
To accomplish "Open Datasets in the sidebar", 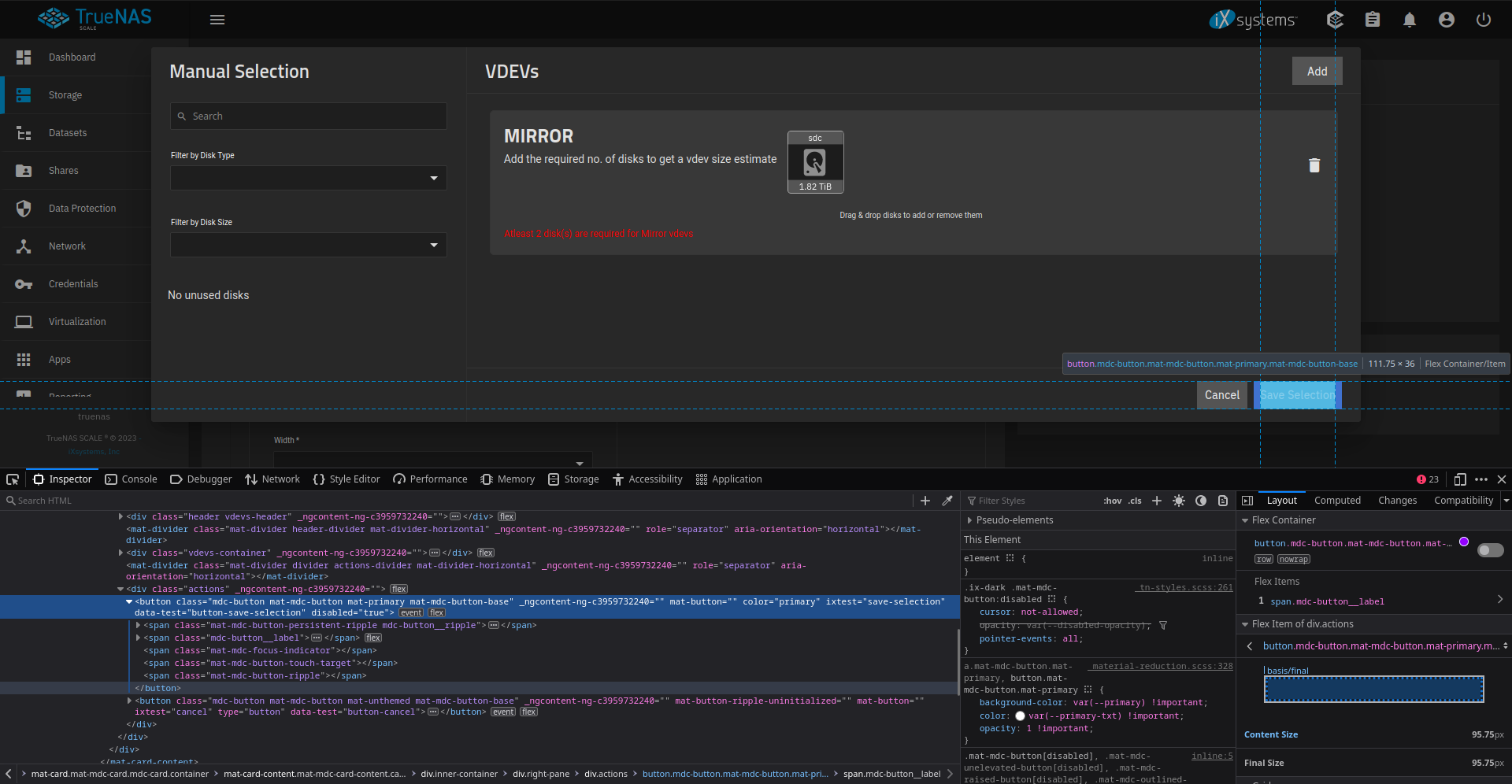I will click(76, 133).
